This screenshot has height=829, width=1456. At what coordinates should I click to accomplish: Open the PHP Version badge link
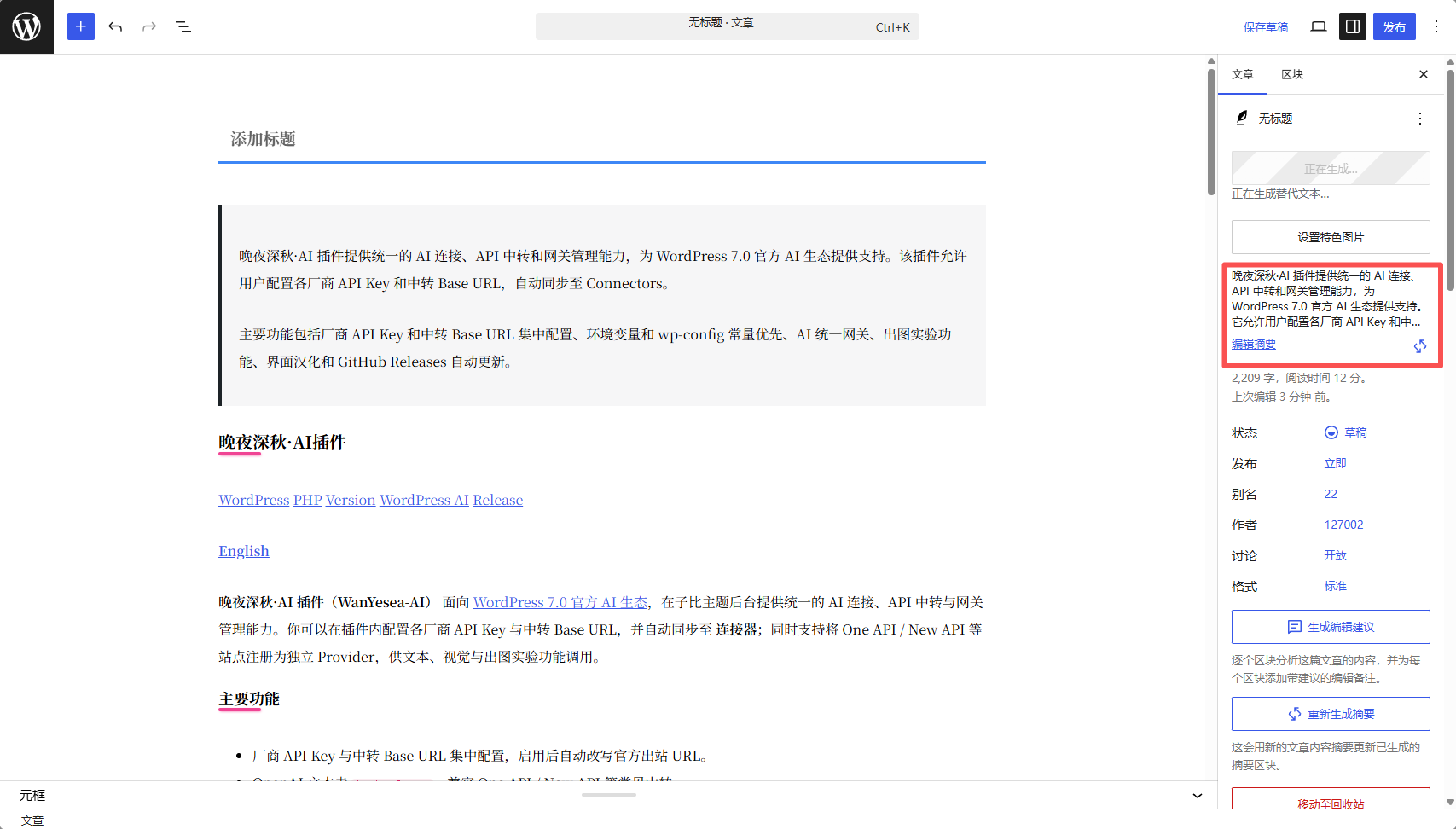coord(334,500)
